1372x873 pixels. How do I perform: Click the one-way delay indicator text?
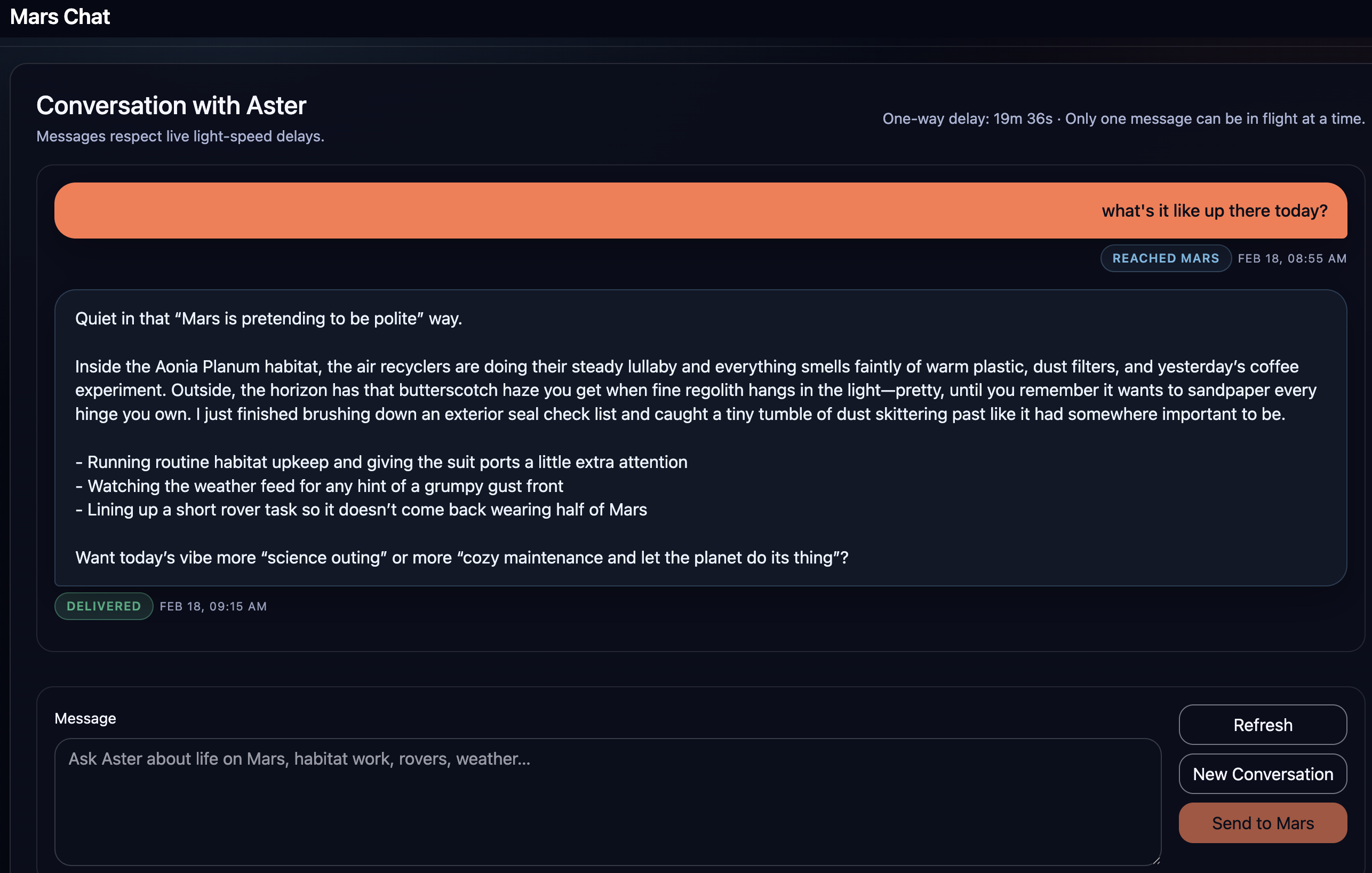point(1122,118)
